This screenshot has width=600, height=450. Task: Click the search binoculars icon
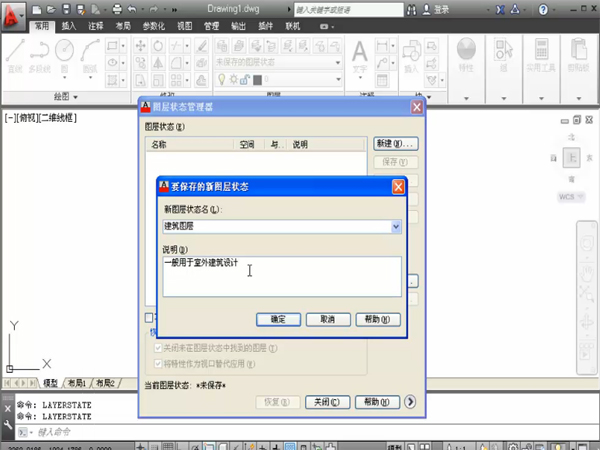pyautogui.click(x=411, y=10)
